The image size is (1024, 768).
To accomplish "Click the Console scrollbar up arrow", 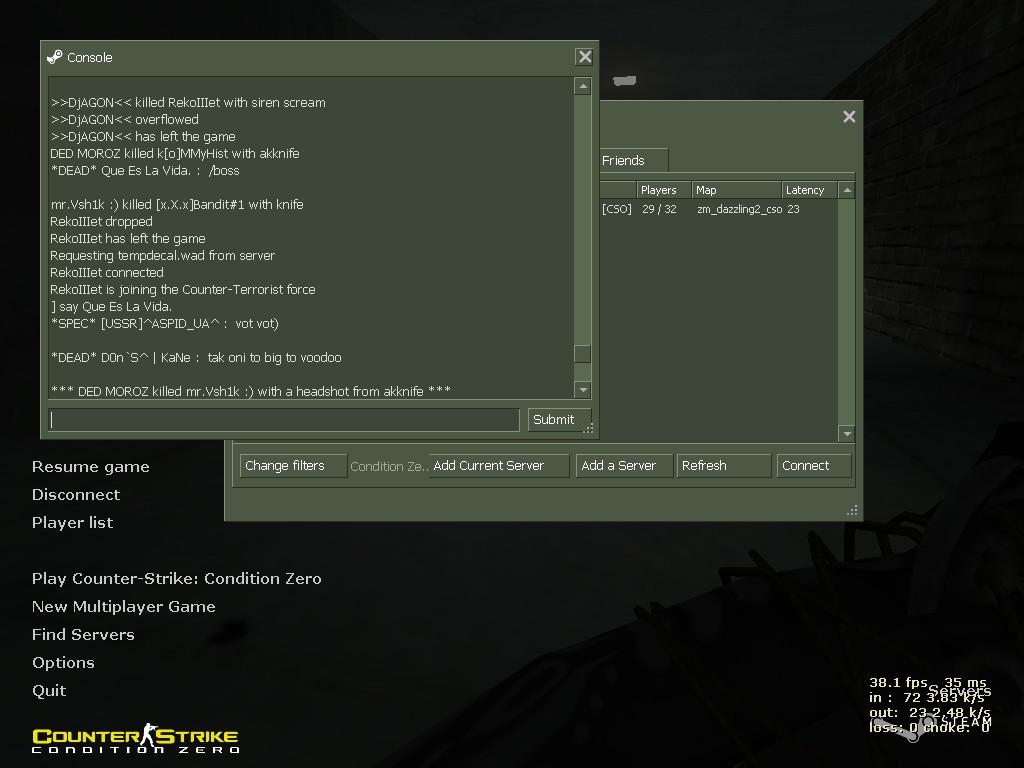I will pyautogui.click(x=583, y=87).
